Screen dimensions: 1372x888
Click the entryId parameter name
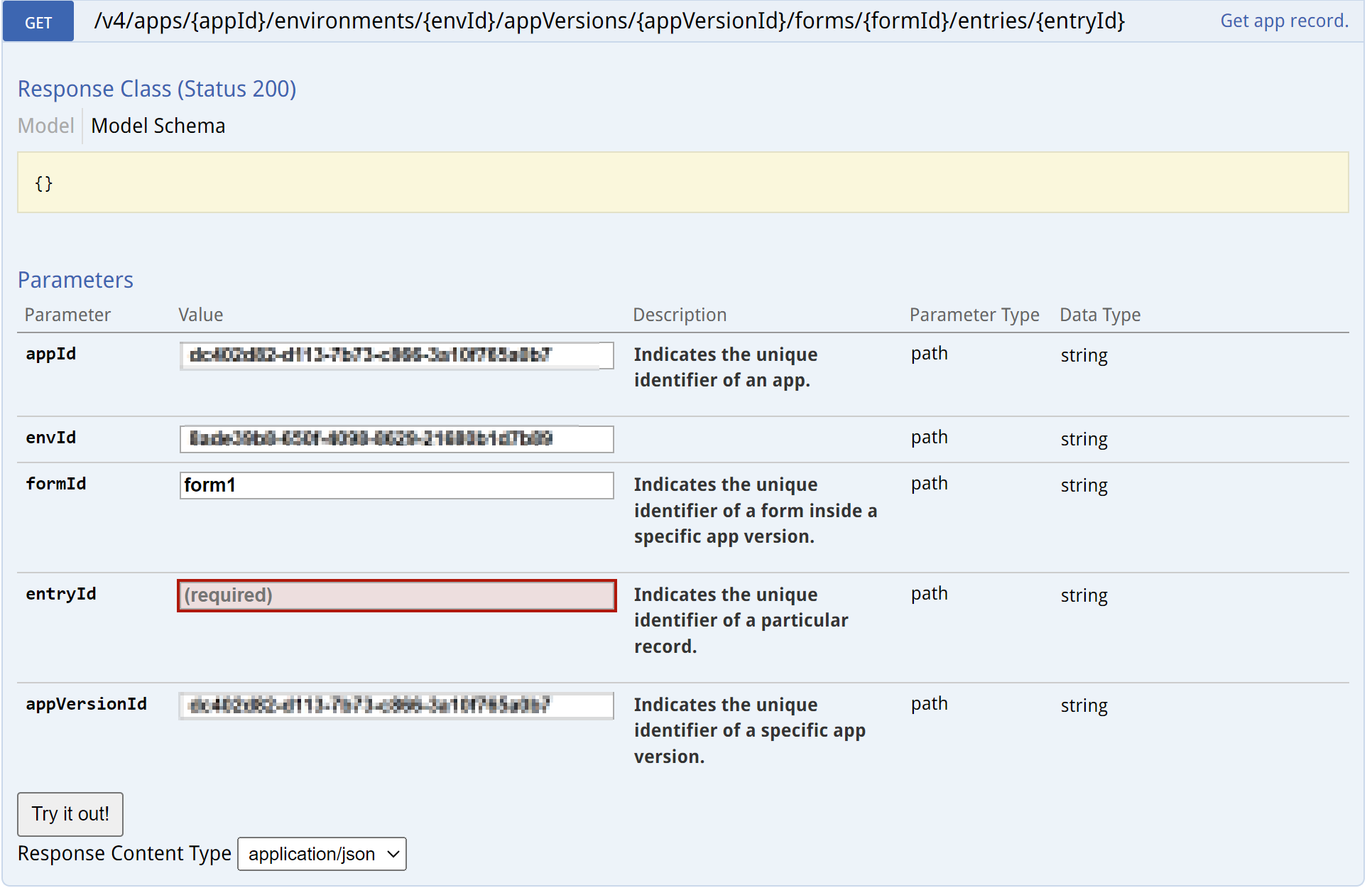(61, 594)
